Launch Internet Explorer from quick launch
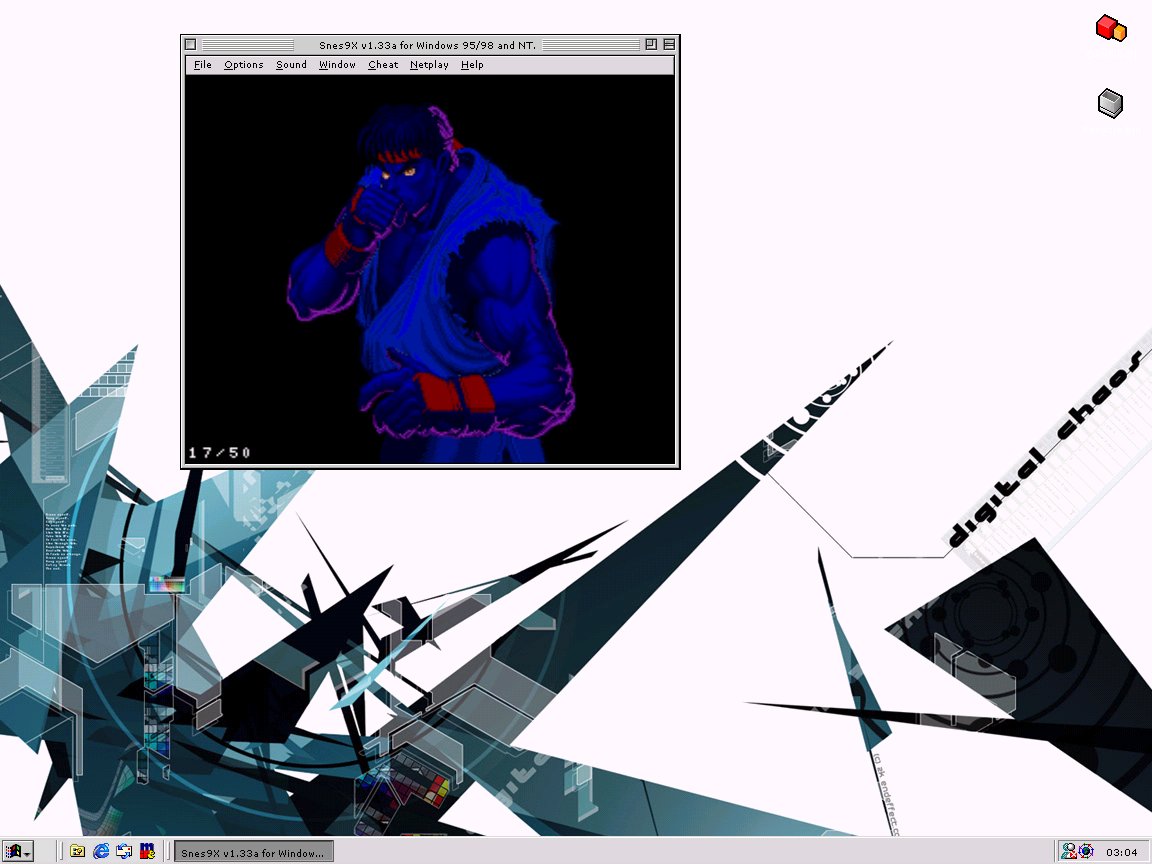 coord(101,852)
